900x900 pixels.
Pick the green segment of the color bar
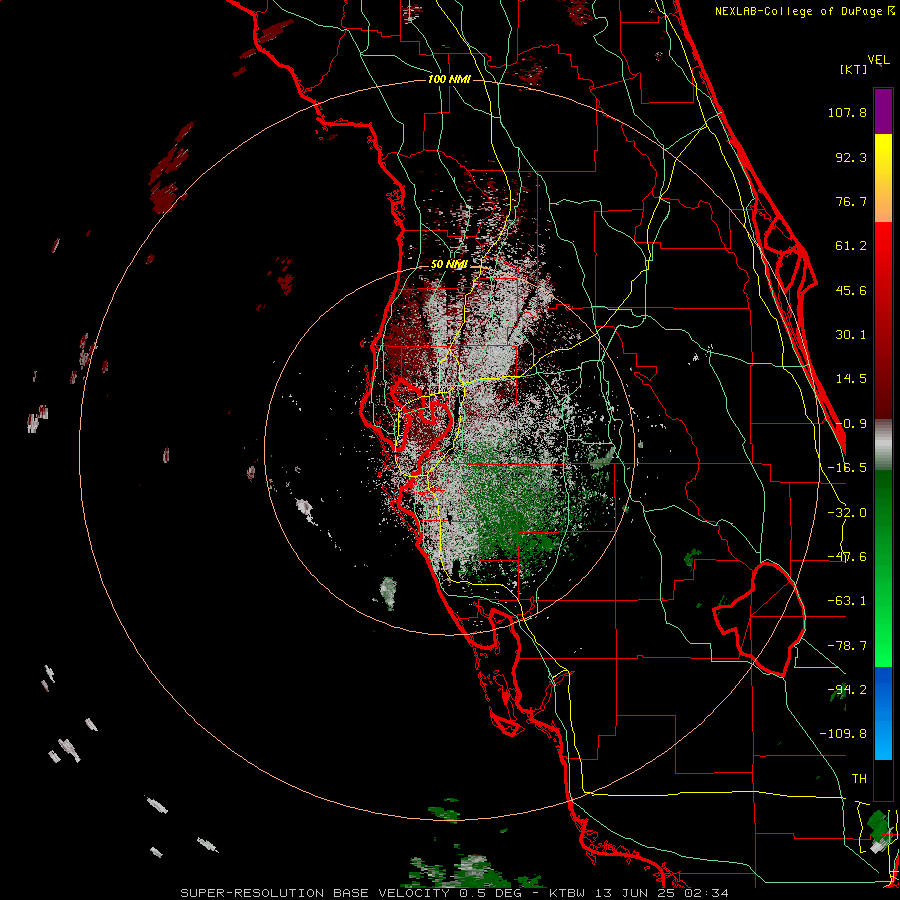point(883,568)
